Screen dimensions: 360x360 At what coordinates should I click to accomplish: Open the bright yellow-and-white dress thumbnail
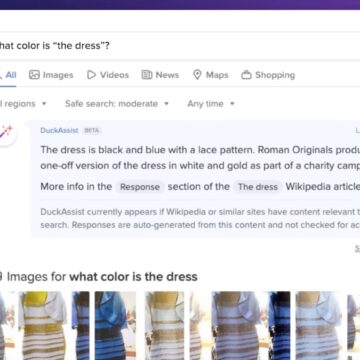click(x=42, y=326)
